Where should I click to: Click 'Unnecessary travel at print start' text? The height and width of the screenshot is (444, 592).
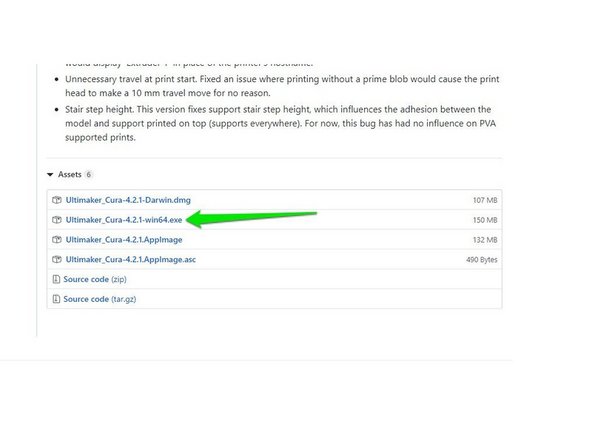[x=131, y=79]
